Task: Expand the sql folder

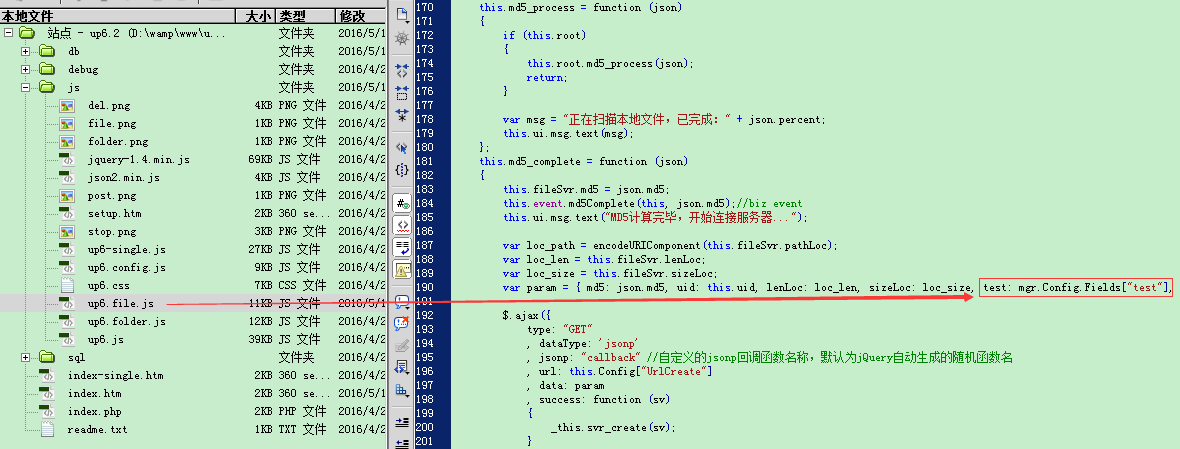Action: pyautogui.click(x=26, y=357)
